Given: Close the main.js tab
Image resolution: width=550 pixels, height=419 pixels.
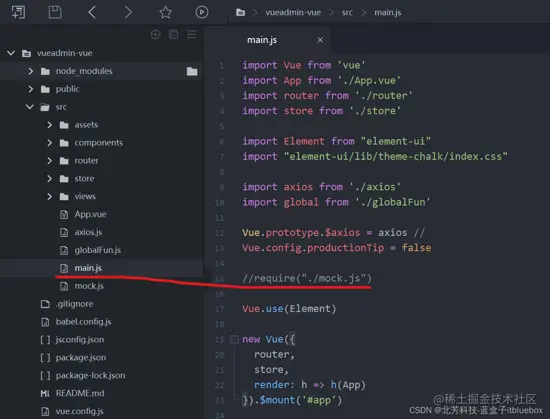Looking at the screenshot, I should tap(320, 40).
